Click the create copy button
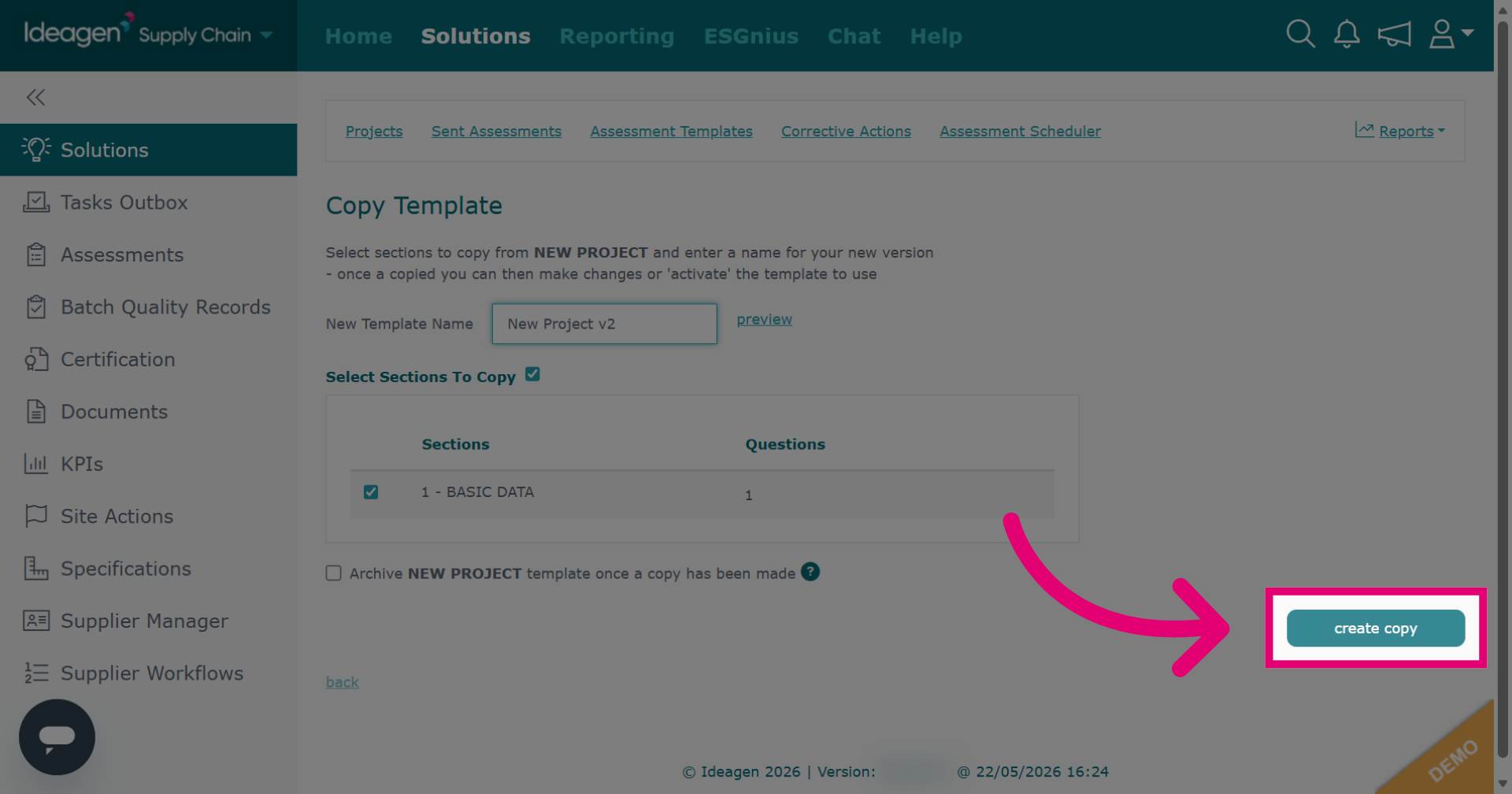This screenshot has width=1512, height=794. [x=1375, y=628]
